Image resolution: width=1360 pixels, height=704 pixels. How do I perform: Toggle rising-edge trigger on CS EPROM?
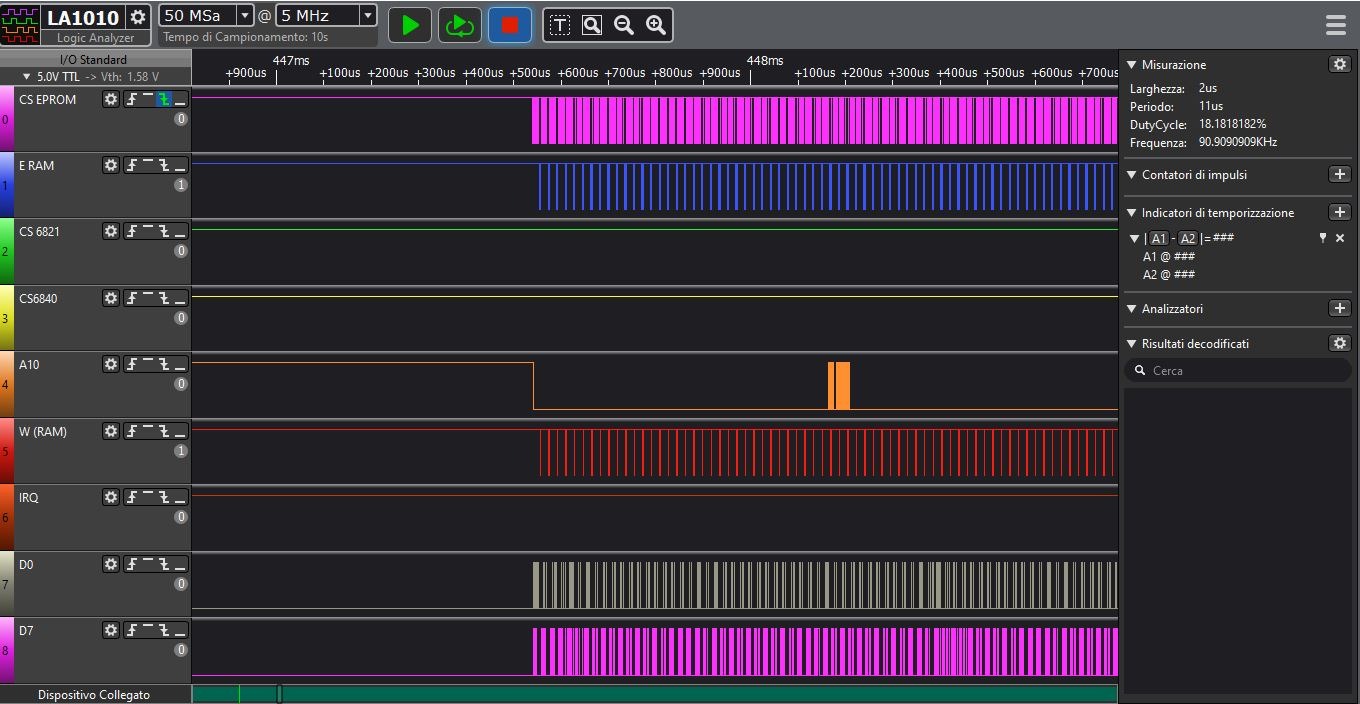pyautogui.click(x=132, y=99)
